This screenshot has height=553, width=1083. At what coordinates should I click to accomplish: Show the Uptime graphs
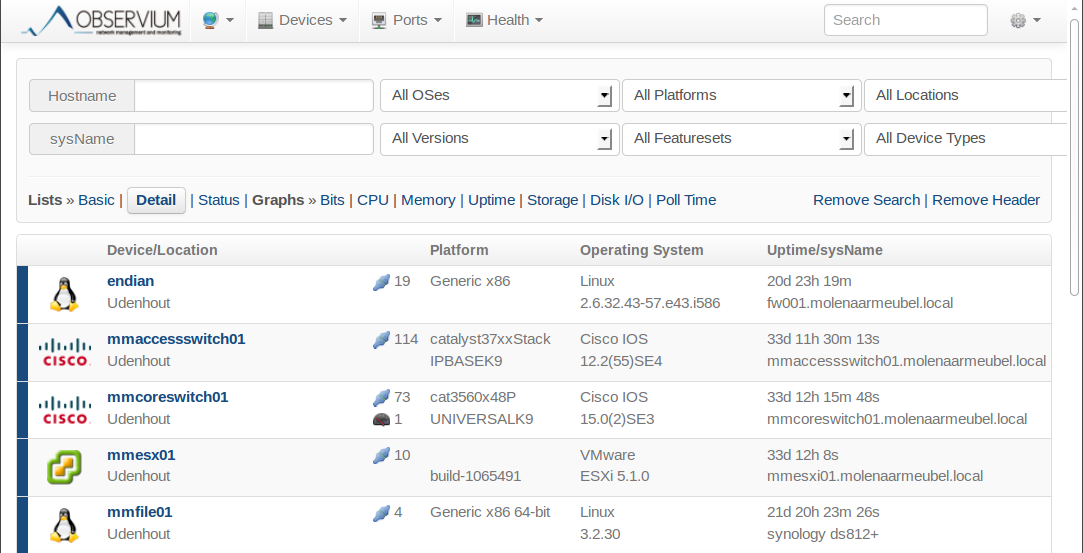point(491,200)
